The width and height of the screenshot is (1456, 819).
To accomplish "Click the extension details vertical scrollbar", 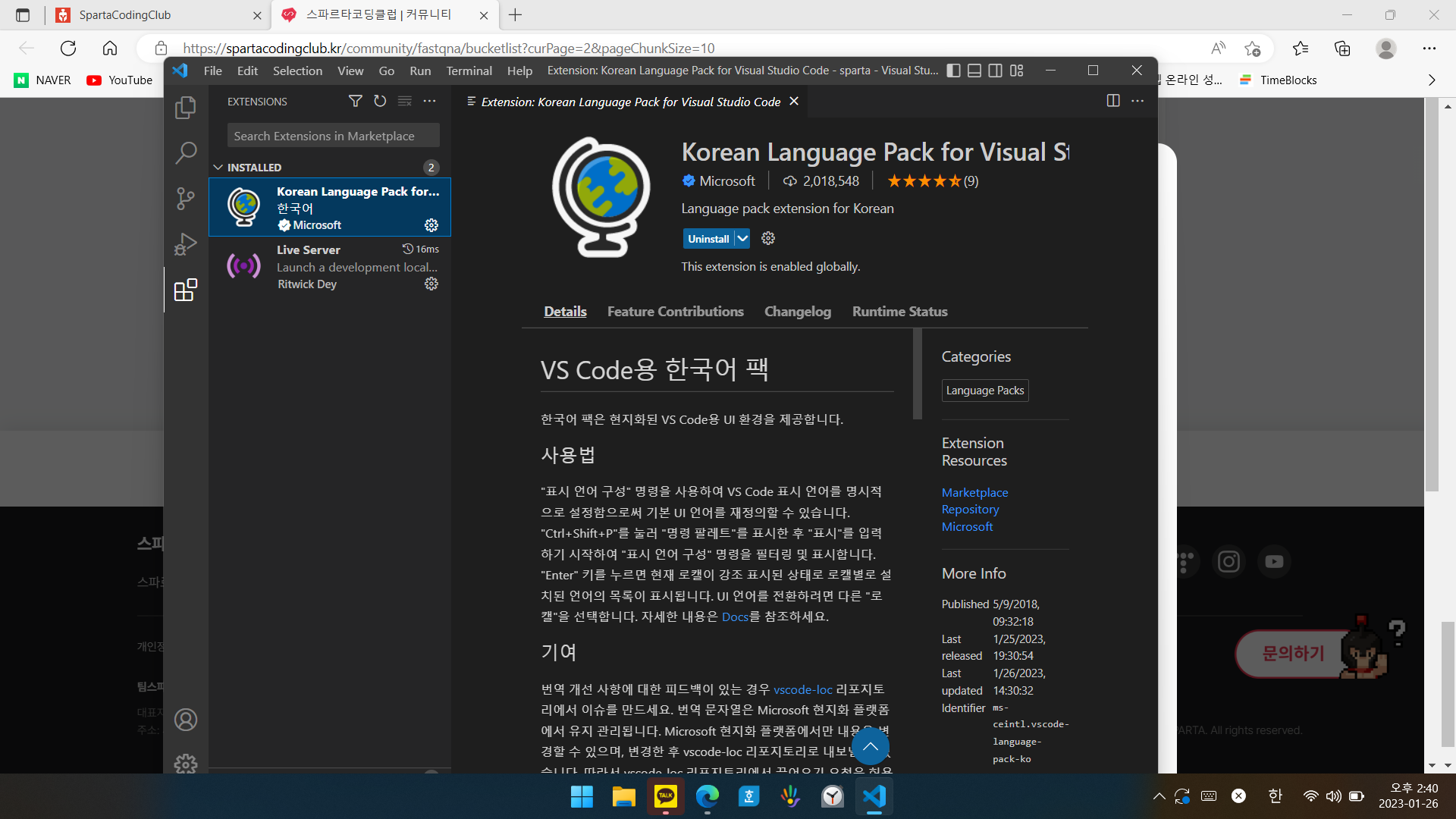I will tap(917, 373).
